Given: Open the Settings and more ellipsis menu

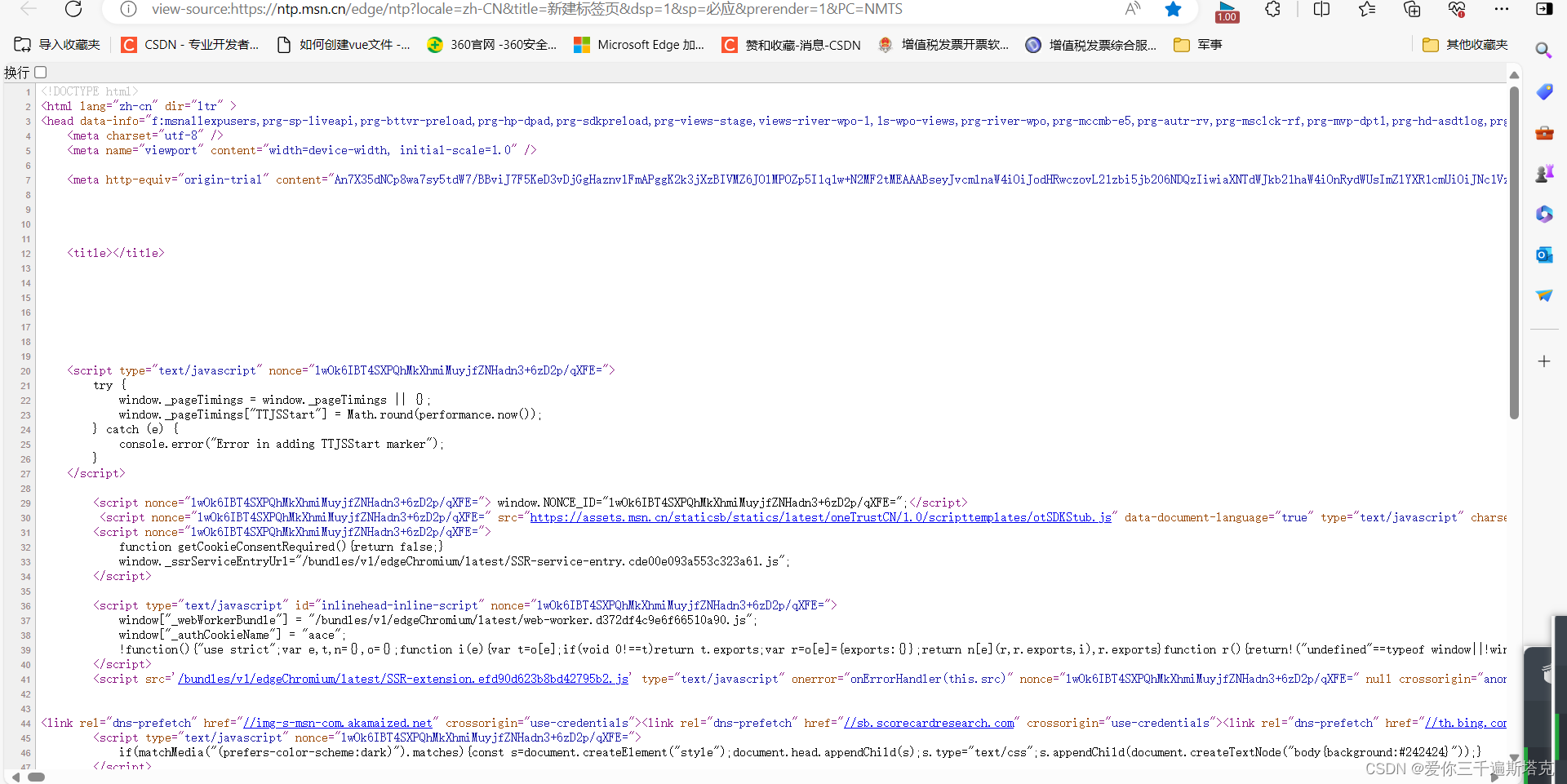Looking at the screenshot, I should point(1502,9).
